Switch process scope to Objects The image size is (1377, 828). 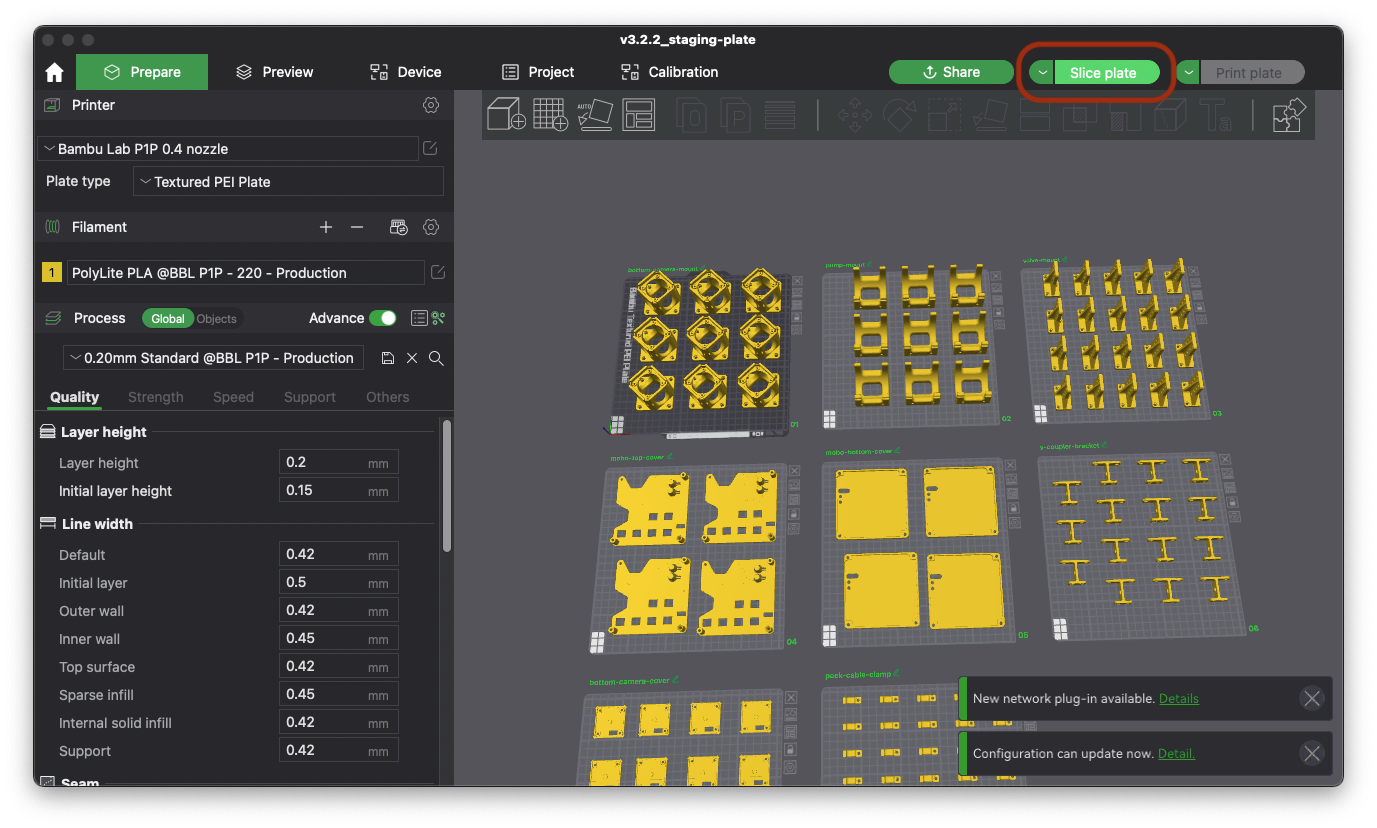216,319
